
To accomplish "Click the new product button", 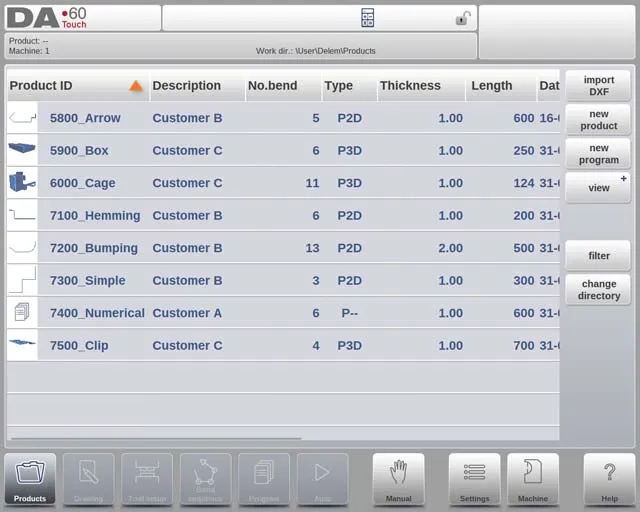I will click(598, 120).
